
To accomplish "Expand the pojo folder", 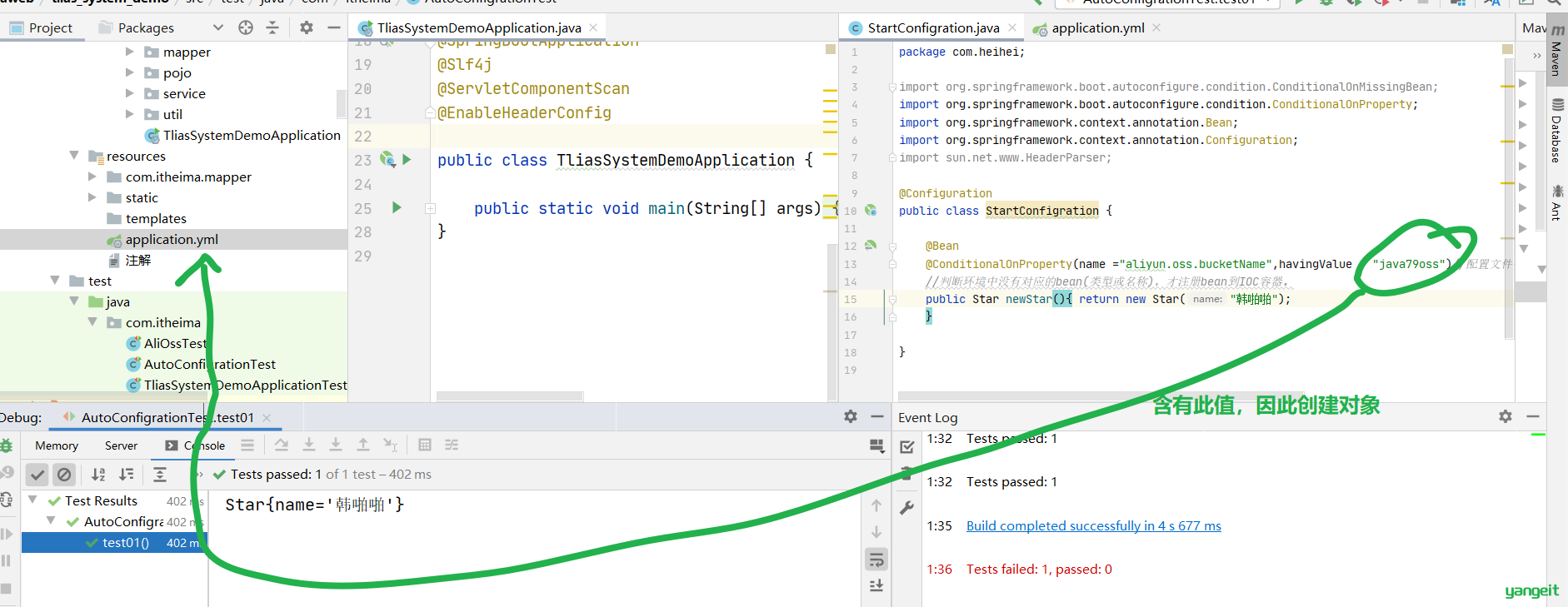I will point(129,72).
